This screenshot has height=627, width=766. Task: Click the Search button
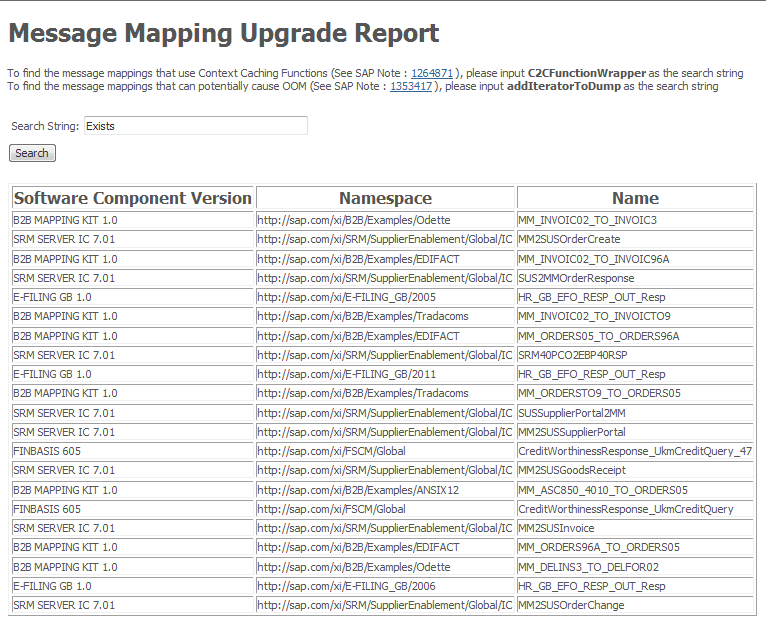(32, 153)
